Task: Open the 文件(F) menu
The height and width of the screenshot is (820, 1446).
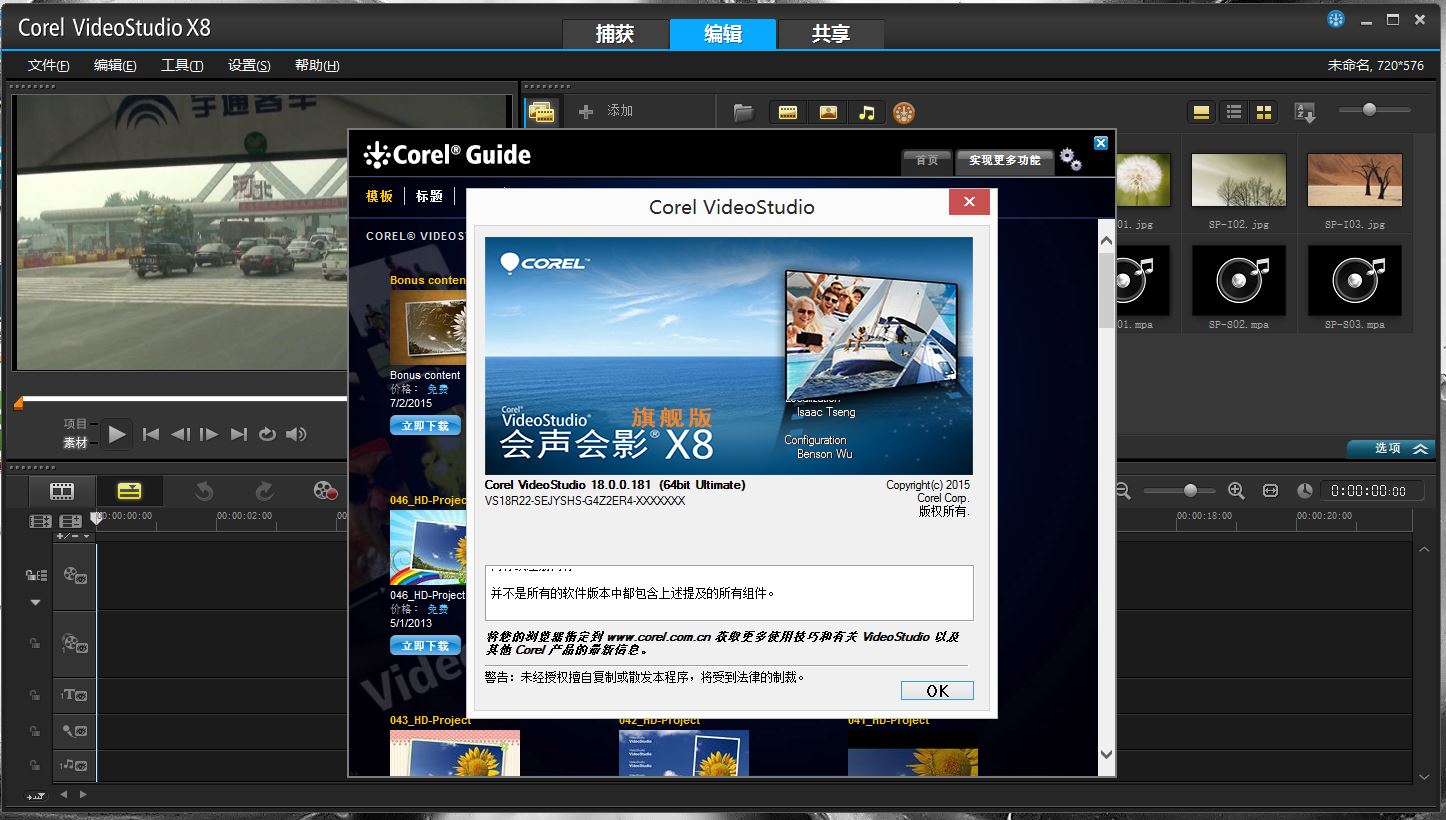Action: [x=48, y=66]
